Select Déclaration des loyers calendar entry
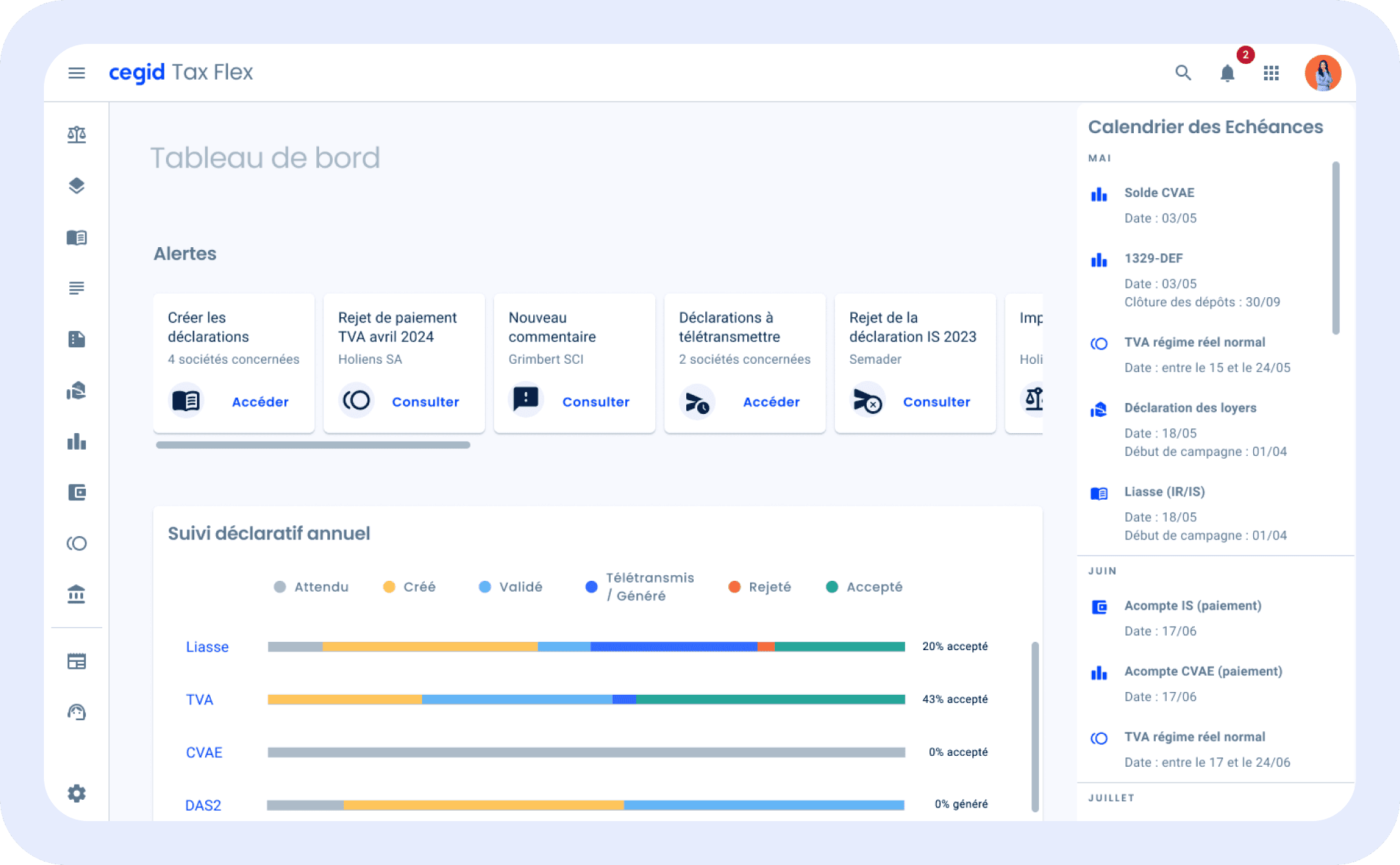 click(1190, 408)
